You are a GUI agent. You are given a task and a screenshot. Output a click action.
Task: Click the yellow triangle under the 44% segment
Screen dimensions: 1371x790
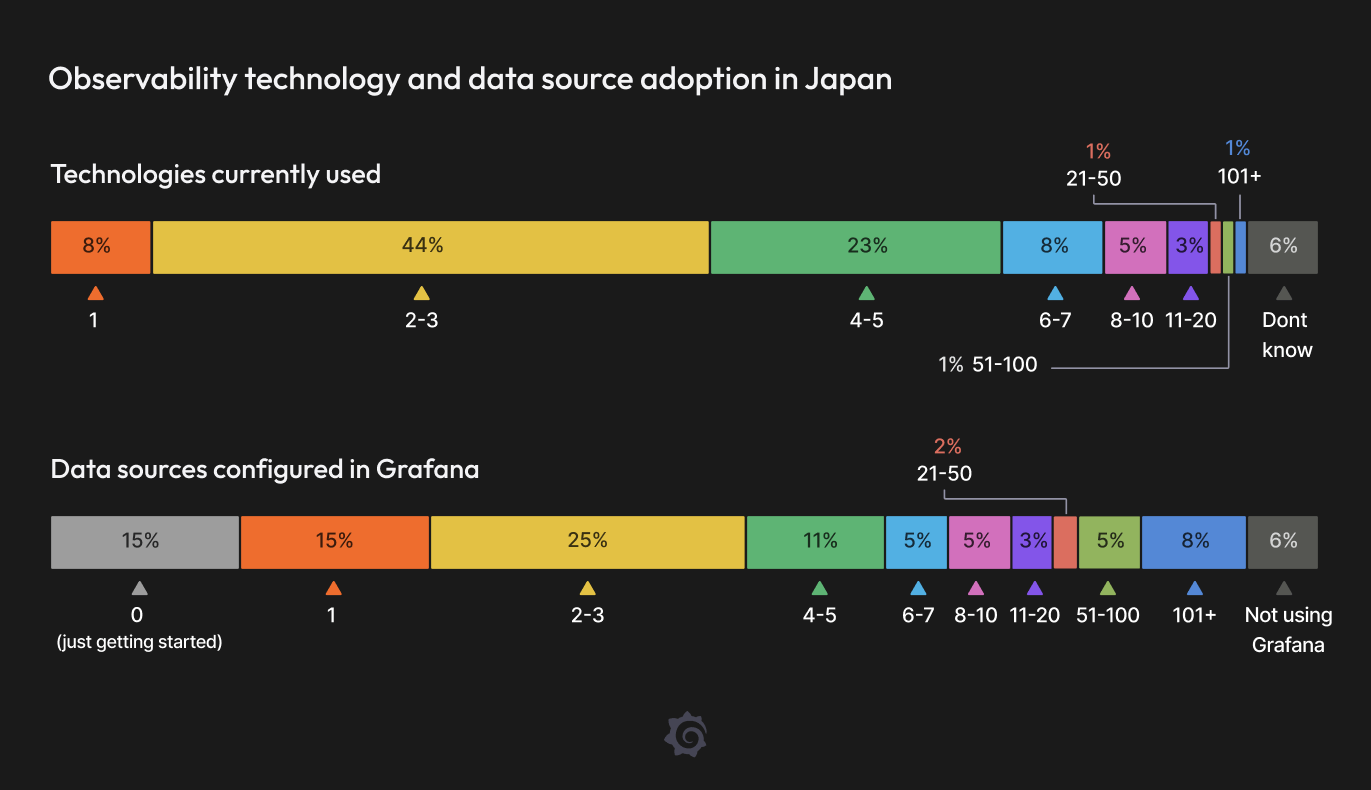point(422,293)
